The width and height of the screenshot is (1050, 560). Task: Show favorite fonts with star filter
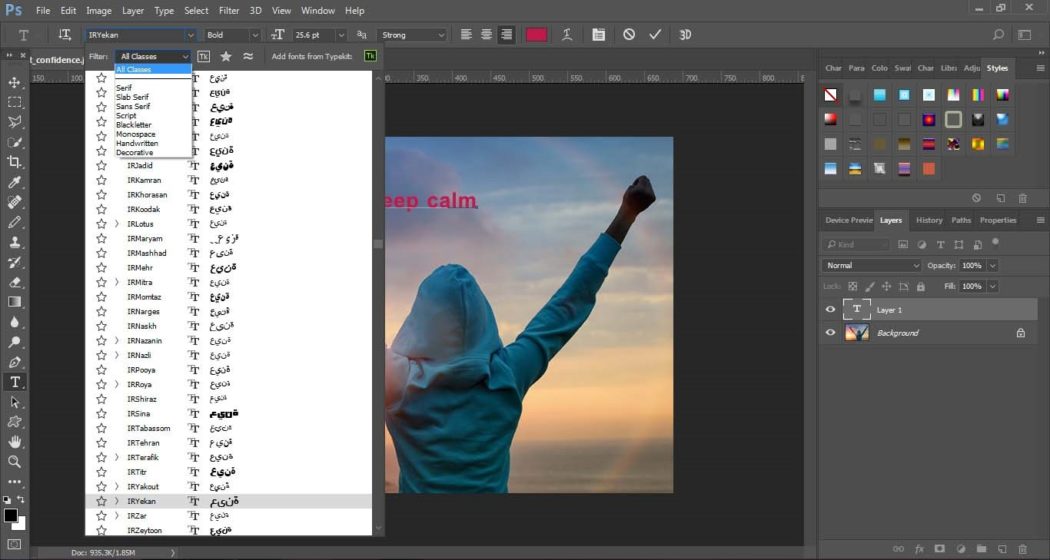click(226, 56)
